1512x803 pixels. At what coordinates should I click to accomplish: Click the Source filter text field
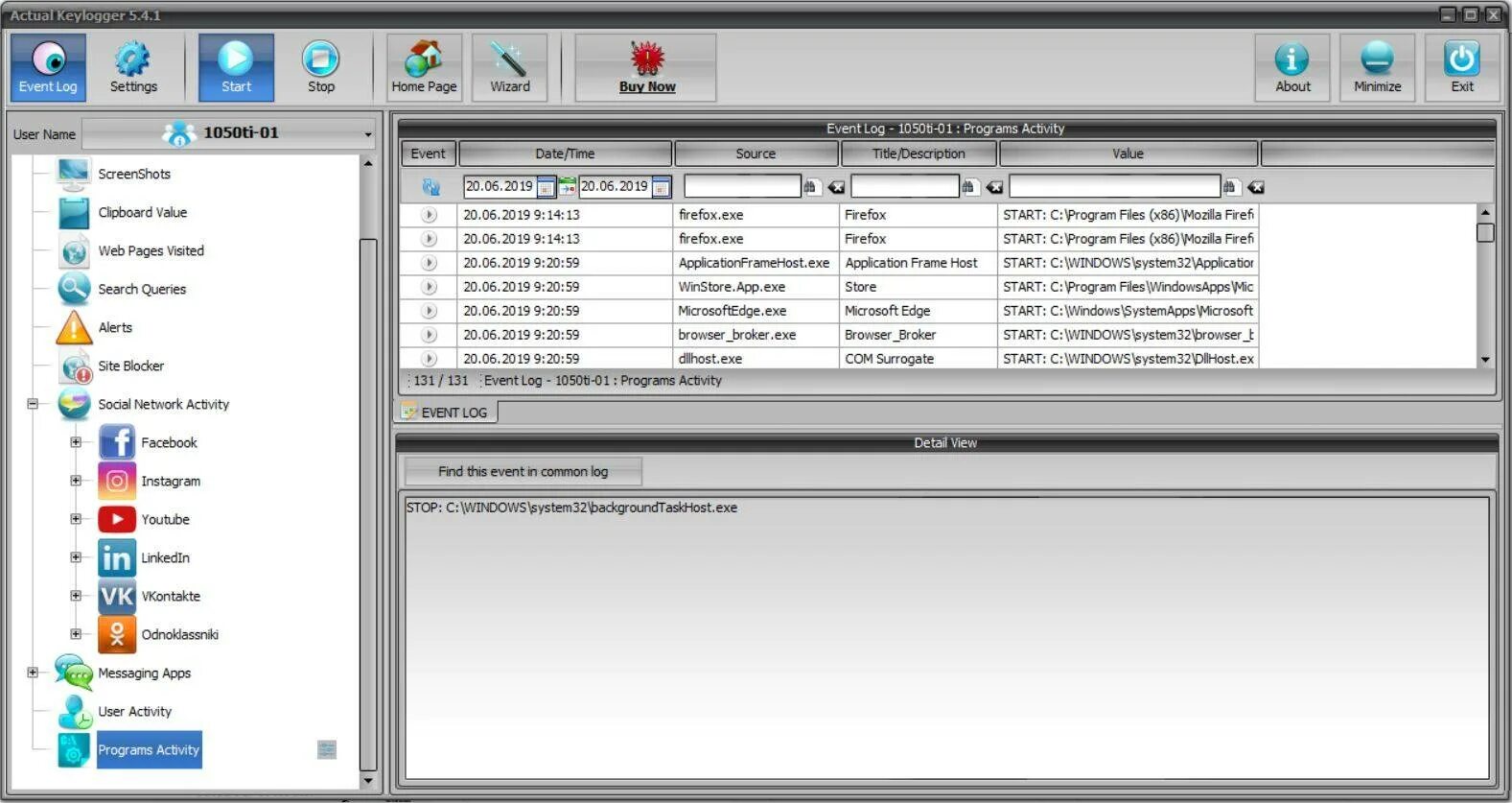pos(742,186)
